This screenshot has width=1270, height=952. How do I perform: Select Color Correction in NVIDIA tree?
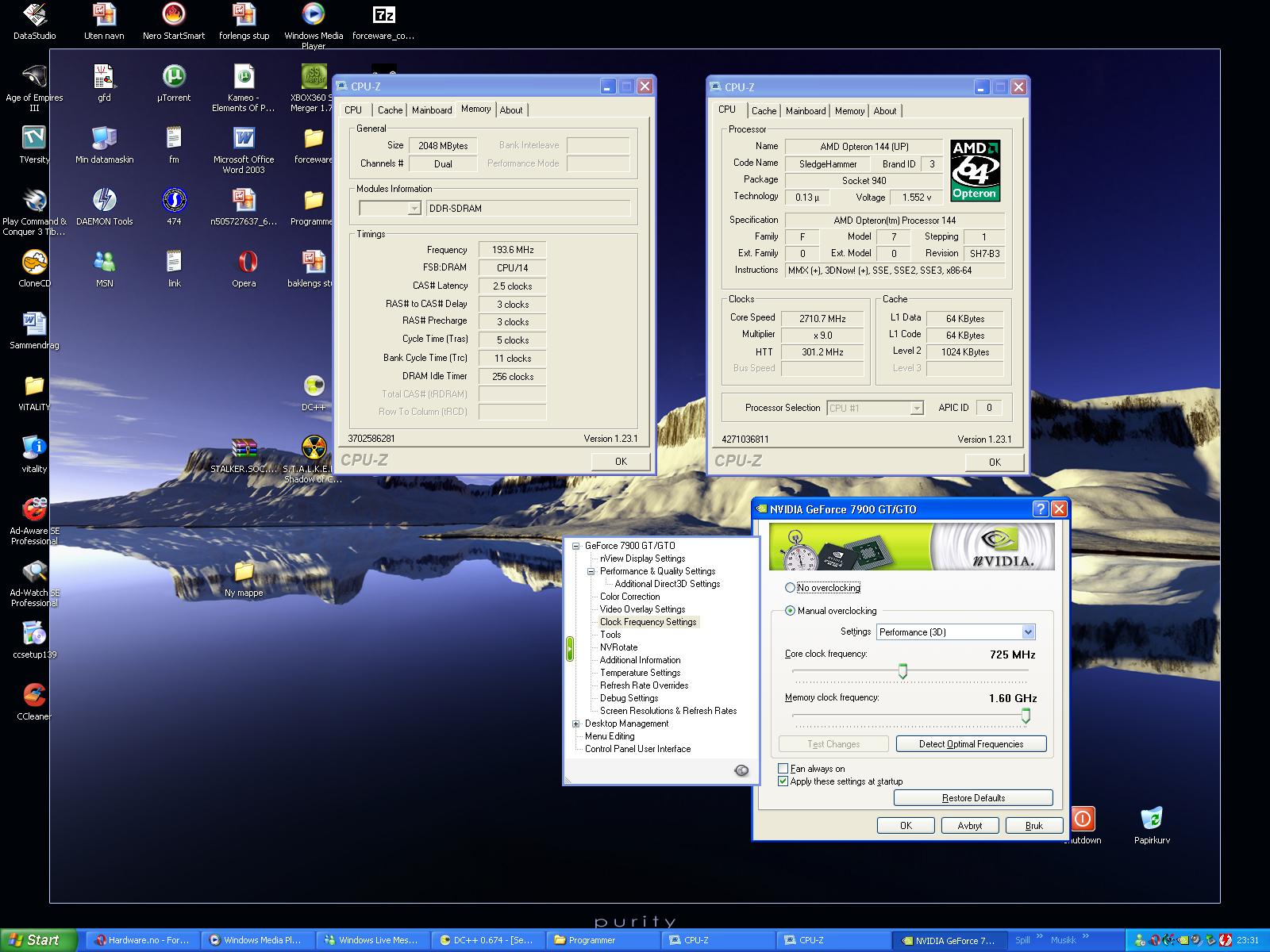coord(629,597)
